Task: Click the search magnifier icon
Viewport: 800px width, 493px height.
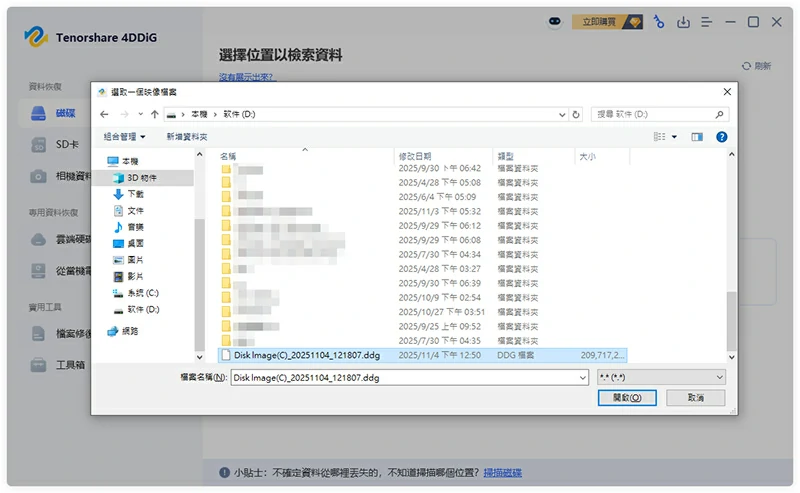Action: [719, 114]
